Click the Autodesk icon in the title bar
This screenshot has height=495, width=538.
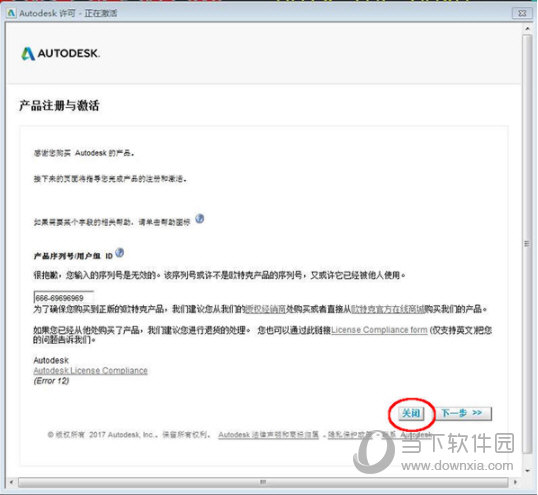[x=12, y=13]
